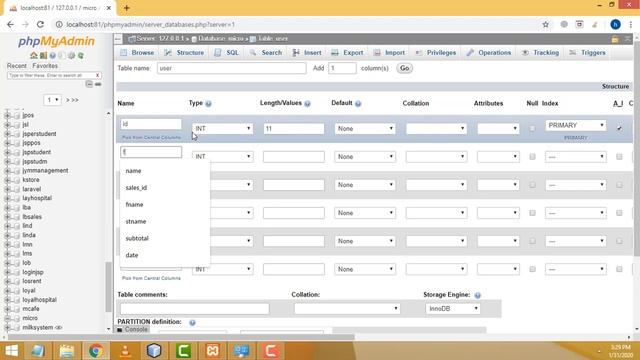Toggle Null checkbox in last column row
Viewport: 640px width, 360px height.
(532, 269)
